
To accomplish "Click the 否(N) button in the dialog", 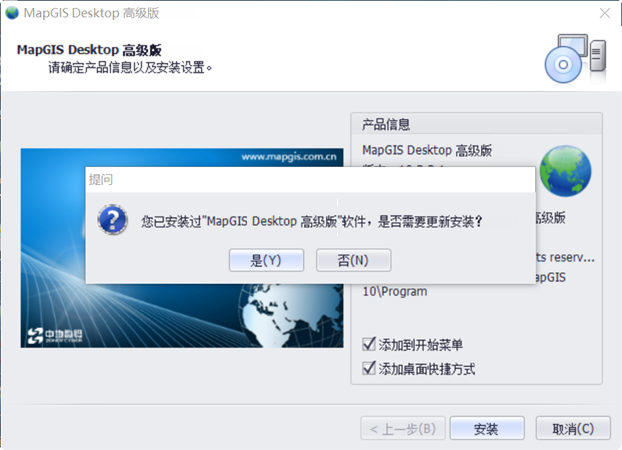I will click(353, 260).
